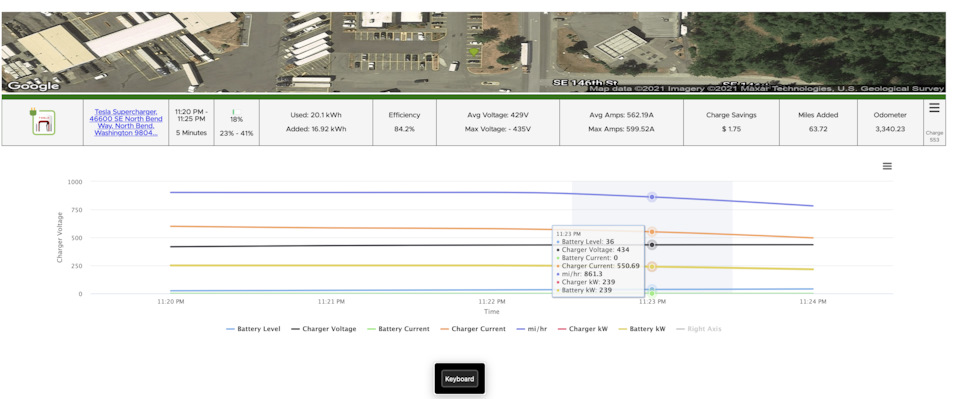Click the Max Voltage: - 435V value
Viewport: 960px width, 399px height.
498,129
